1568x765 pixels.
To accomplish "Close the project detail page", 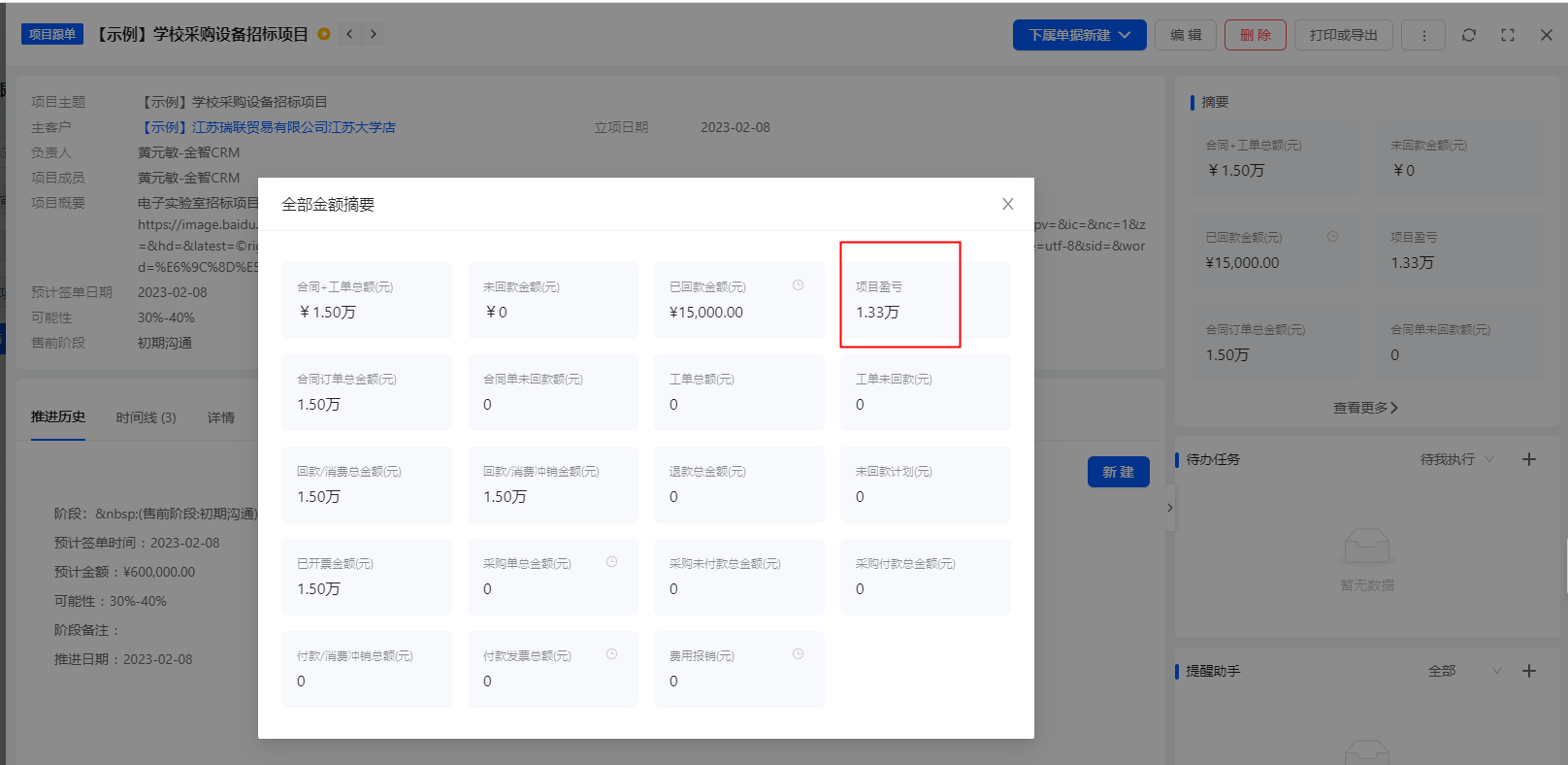I will pos(1547,35).
